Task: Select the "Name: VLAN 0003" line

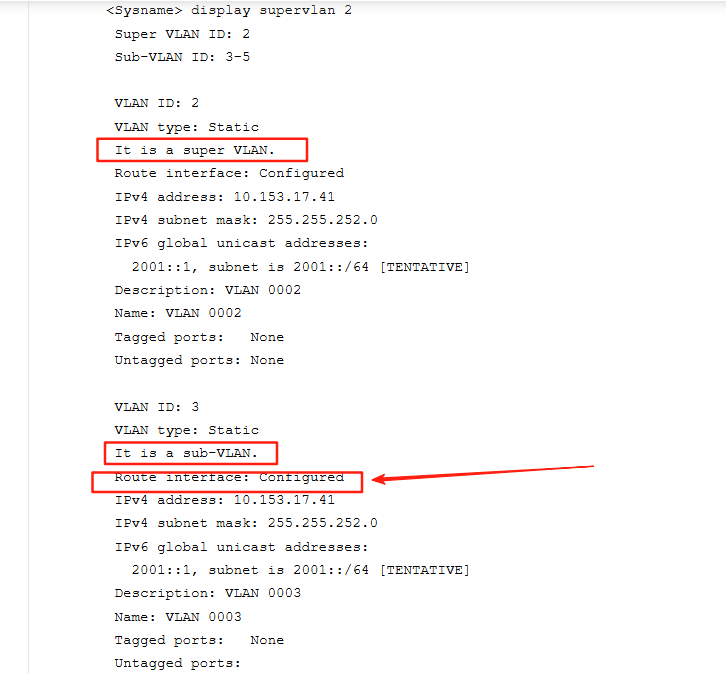Action: [178, 617]
